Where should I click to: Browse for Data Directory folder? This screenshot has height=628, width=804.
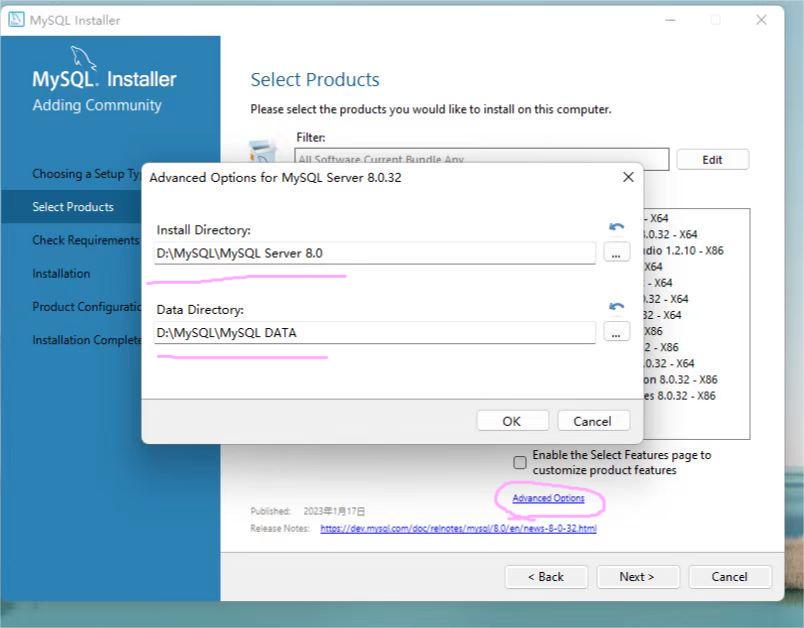[616, 332]
